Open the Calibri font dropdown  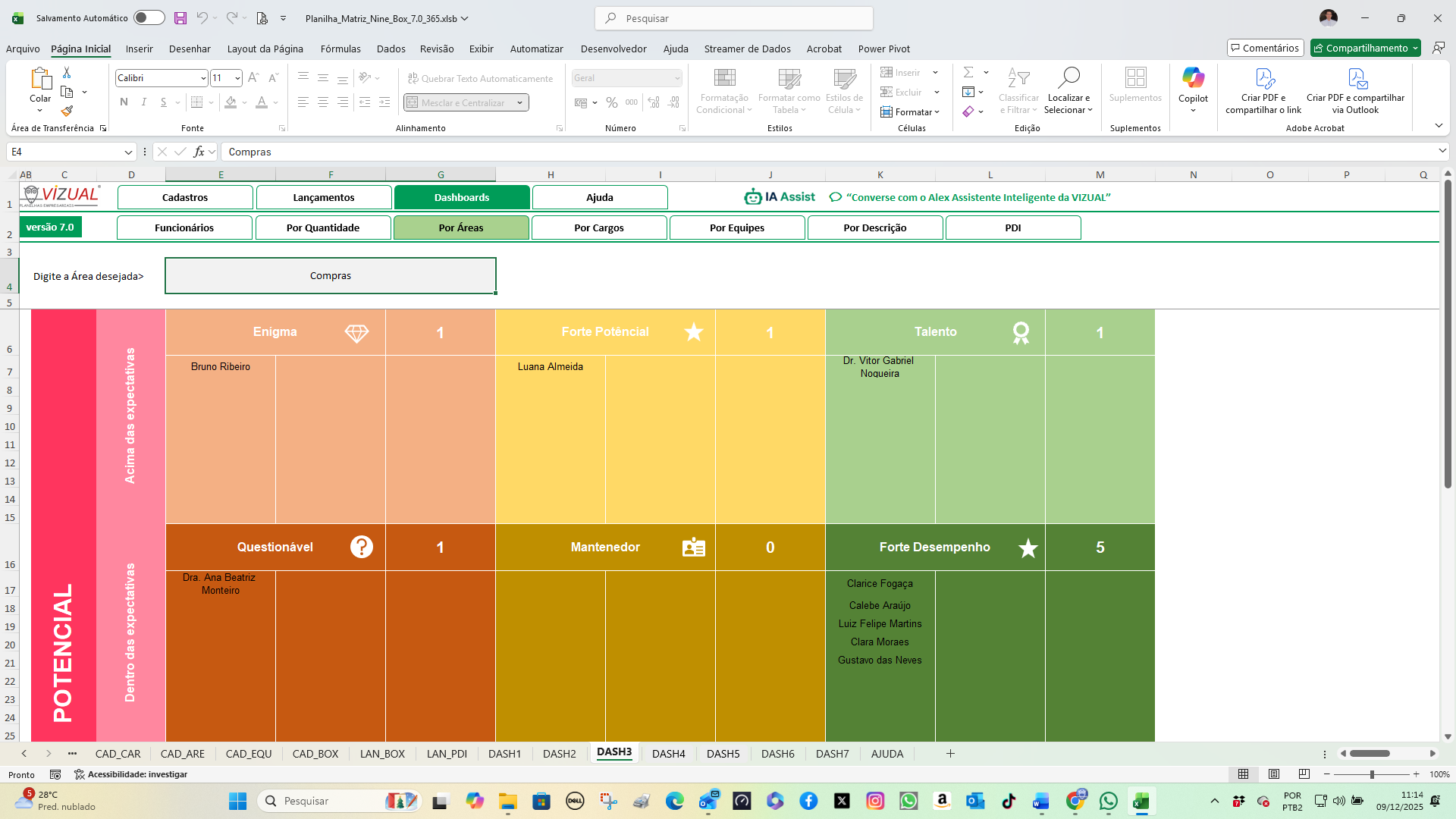pyautogui.click(x=202, y=77)
